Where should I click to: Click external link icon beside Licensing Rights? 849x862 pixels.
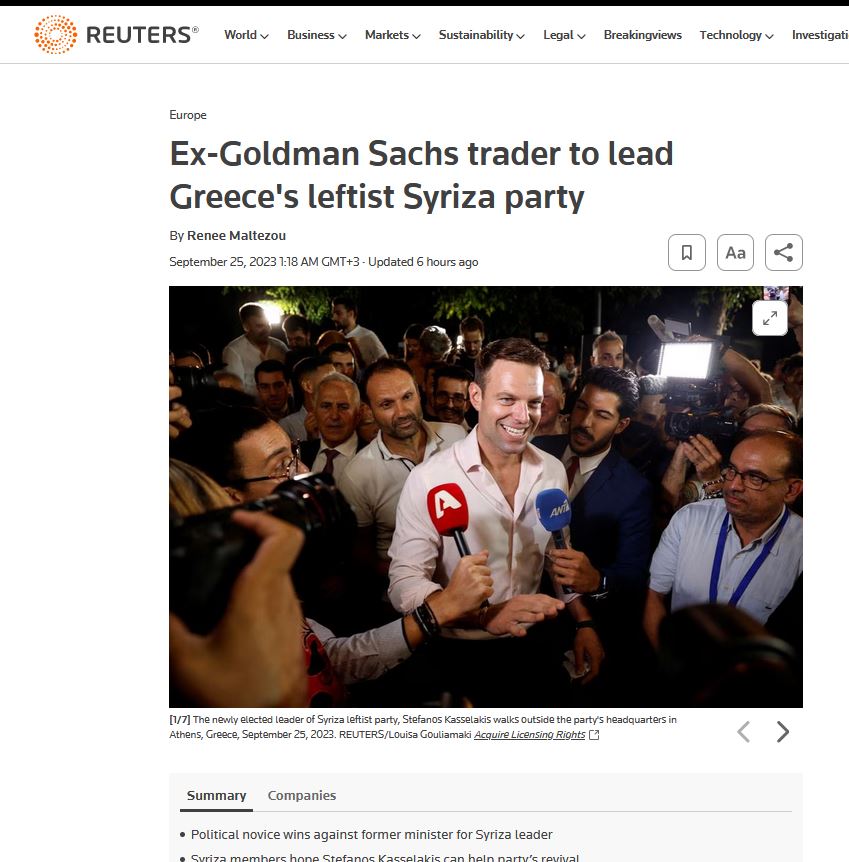[594, 735]
